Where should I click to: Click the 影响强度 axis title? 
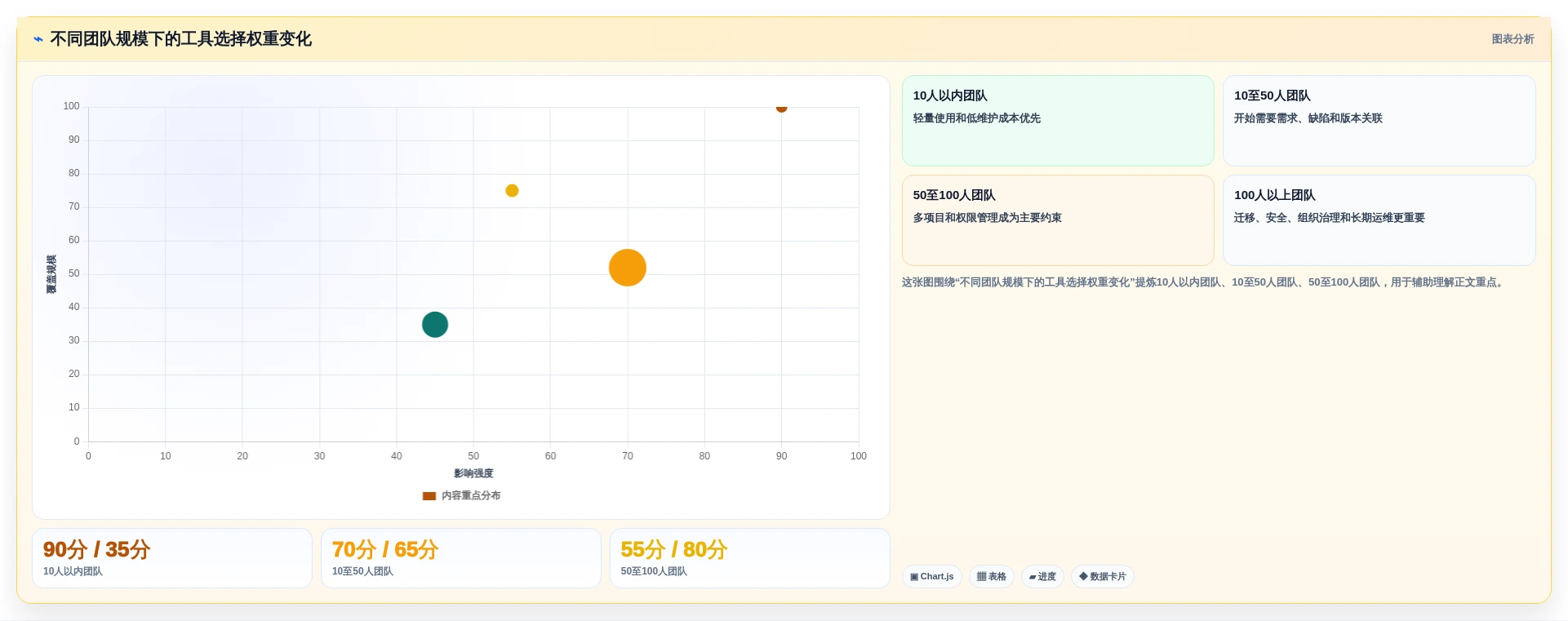[x=473, y=473]
